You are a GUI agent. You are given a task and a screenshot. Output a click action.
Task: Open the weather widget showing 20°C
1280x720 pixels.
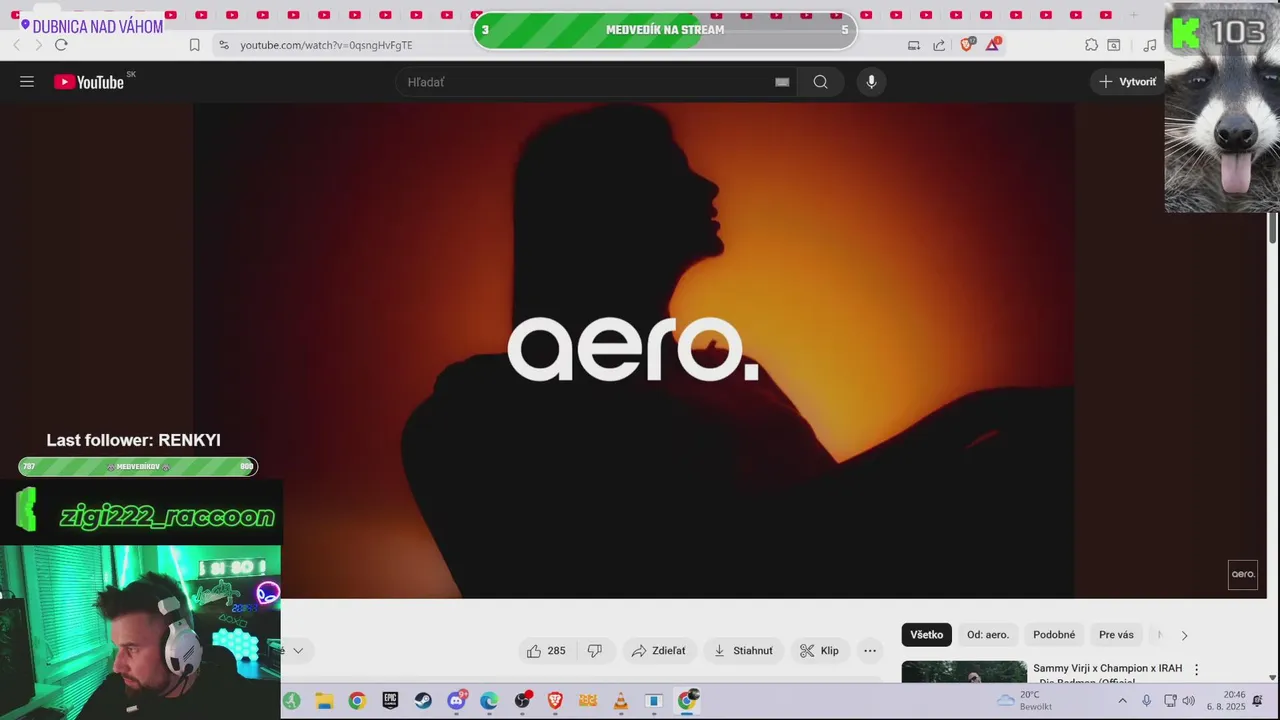pos(1025,700)
